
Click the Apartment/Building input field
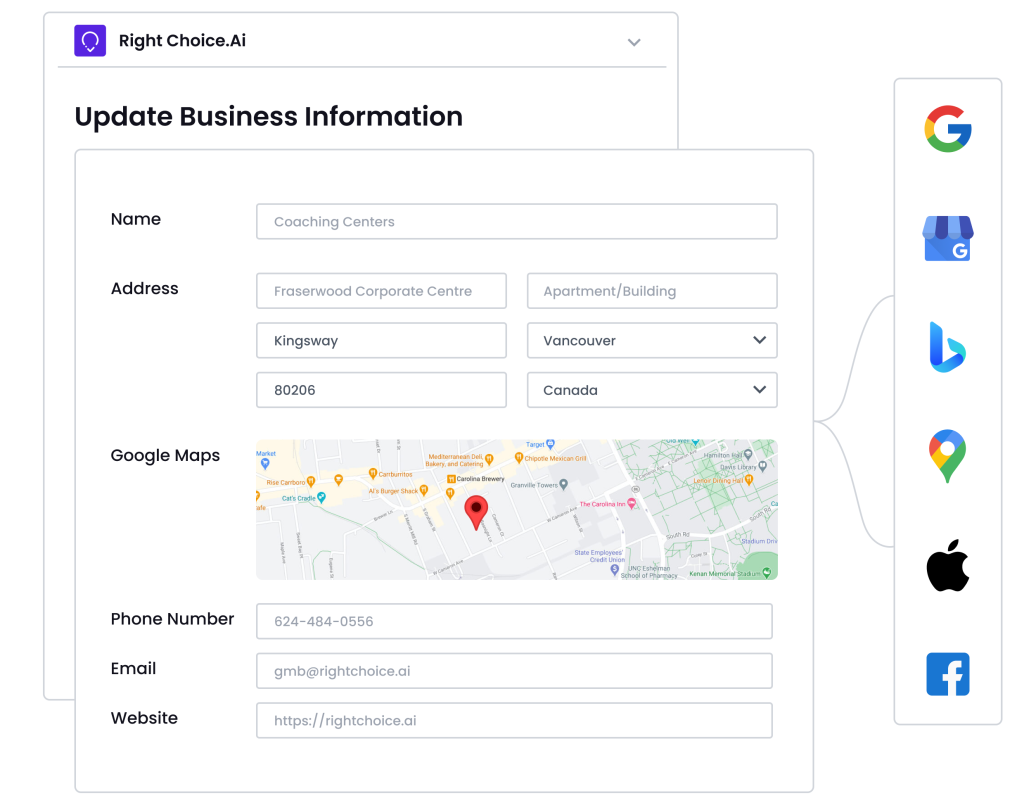(652, 291)
